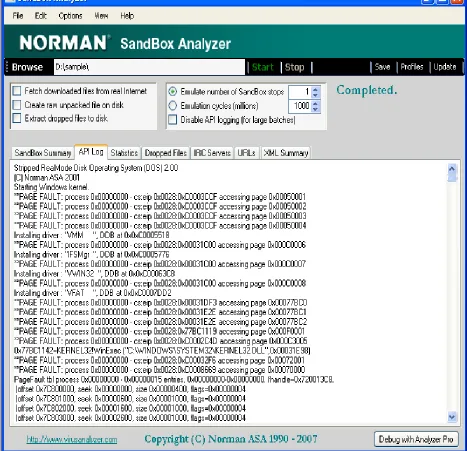Image resolution: width=467 pixels, height=451 pixels.
Task: Click the KERNEL32!WinExec log line
Action: tap(162, 351)
